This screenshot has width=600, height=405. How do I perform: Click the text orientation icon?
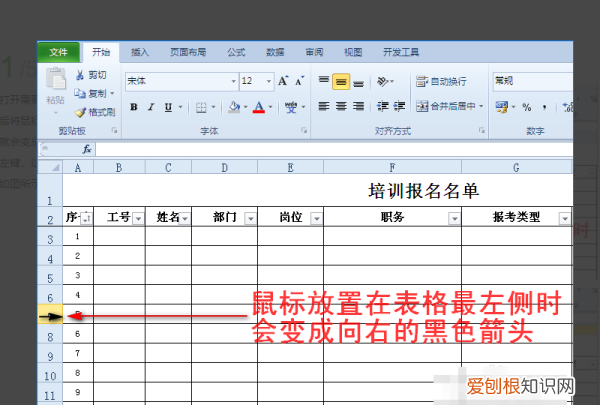(383, 81)
